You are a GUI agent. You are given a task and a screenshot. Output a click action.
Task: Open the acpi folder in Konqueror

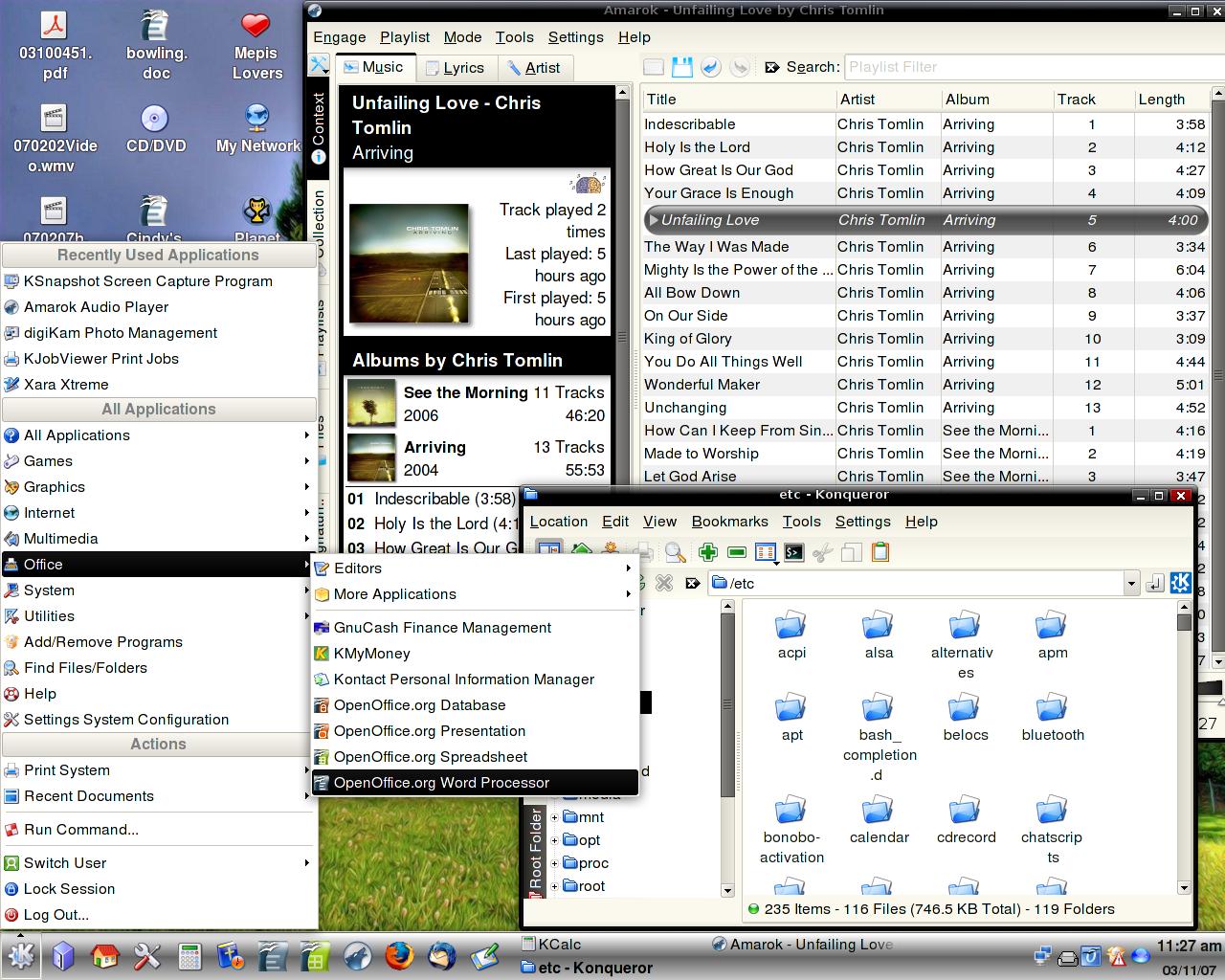click(791, 636)
